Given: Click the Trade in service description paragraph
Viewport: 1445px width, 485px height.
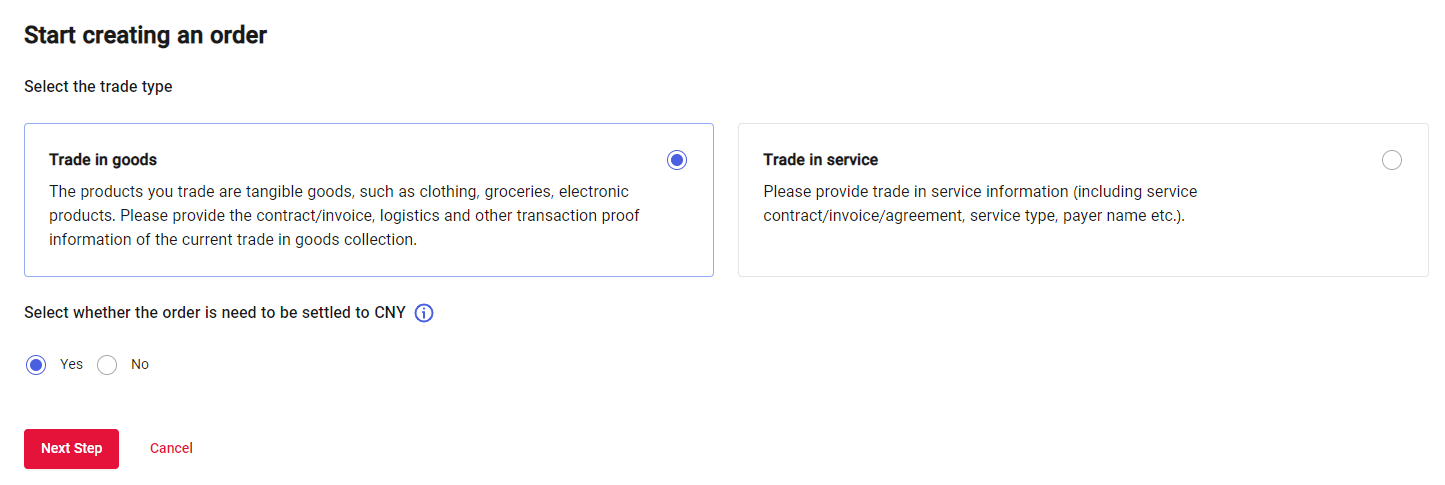Looking at the screenshot, I should click(x=980, y=203).
